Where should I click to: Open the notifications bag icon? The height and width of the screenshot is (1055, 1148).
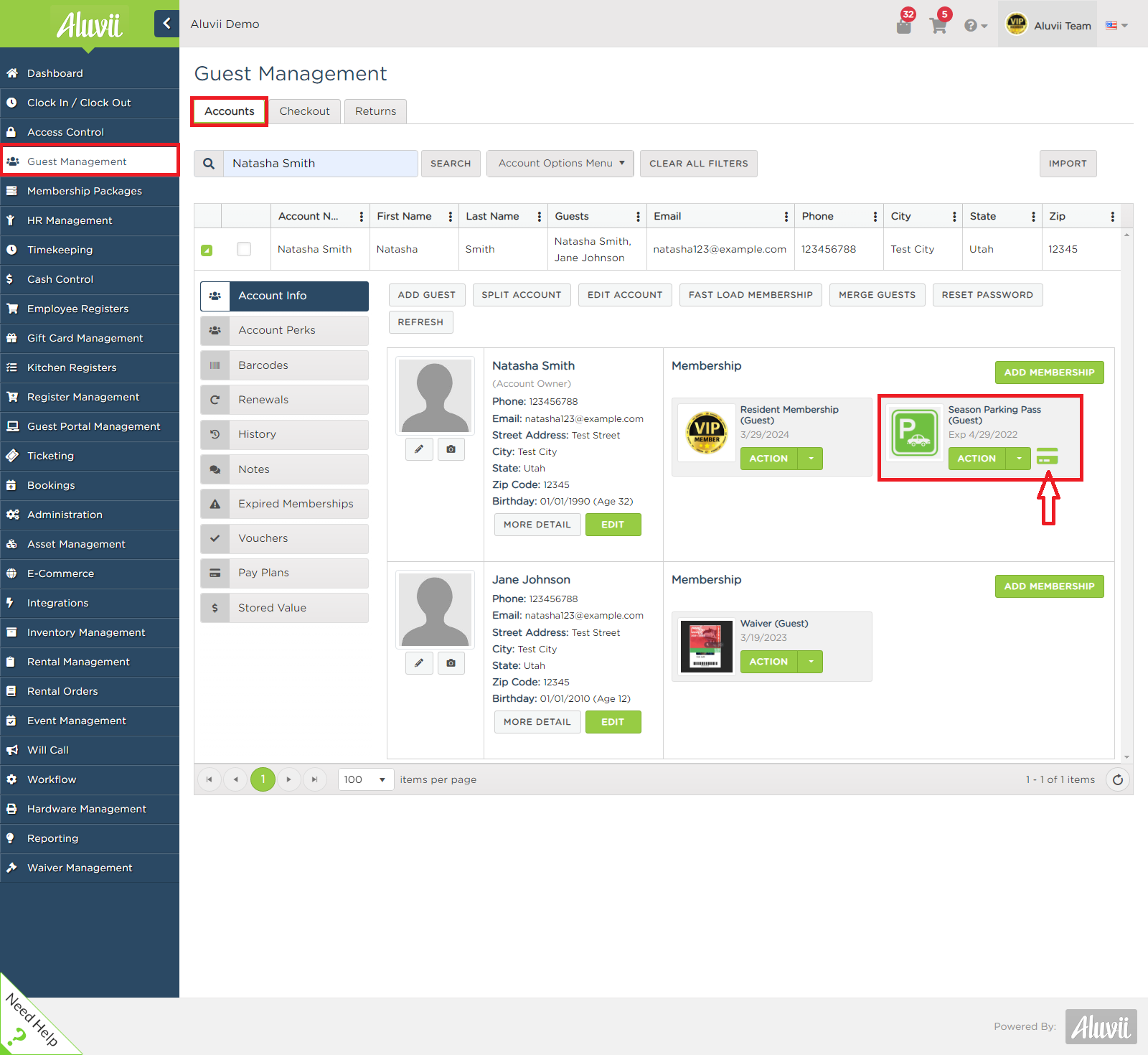[x=904, y=25]
